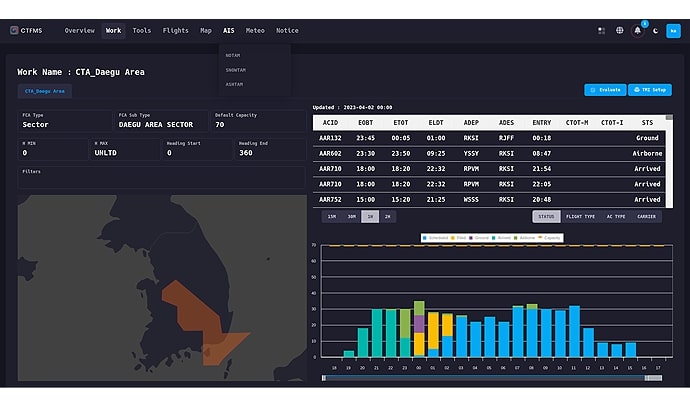Open the Flights menu
The image size is (690, 407).
coord(175,31)
